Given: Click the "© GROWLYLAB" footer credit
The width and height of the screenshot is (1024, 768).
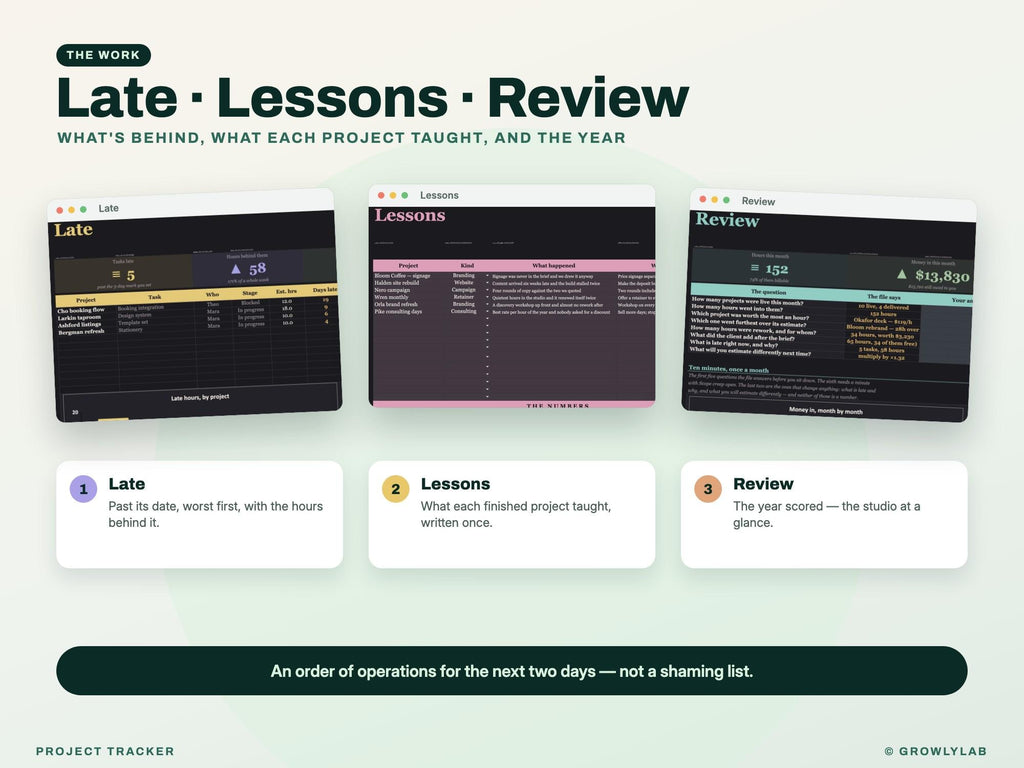Looking at the screenshot, I should point(935,751).
